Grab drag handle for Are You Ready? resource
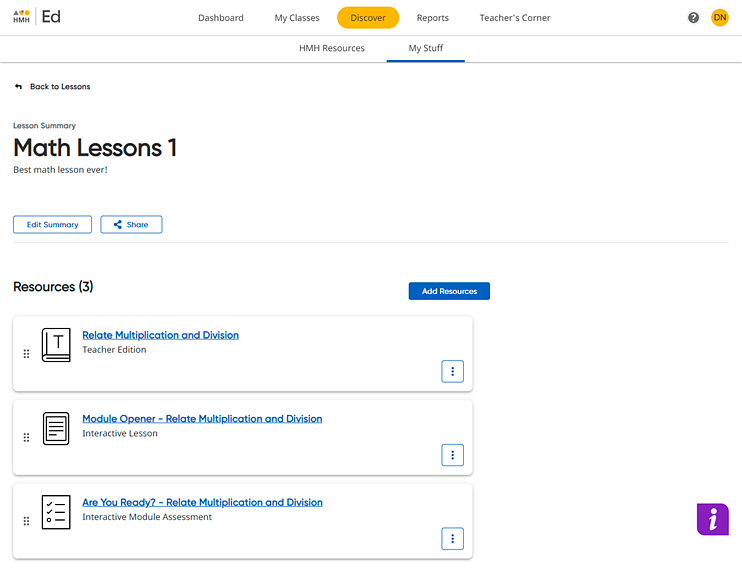The height and width of the screenshot is (575, 742). pos(26,521)
